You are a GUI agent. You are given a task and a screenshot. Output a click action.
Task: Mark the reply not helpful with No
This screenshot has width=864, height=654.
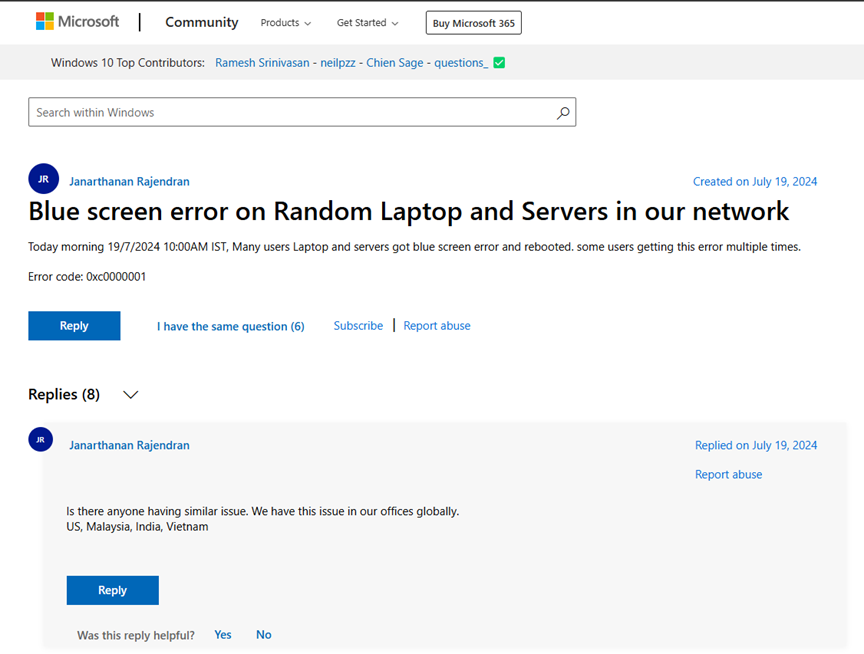tap(263, 635)
